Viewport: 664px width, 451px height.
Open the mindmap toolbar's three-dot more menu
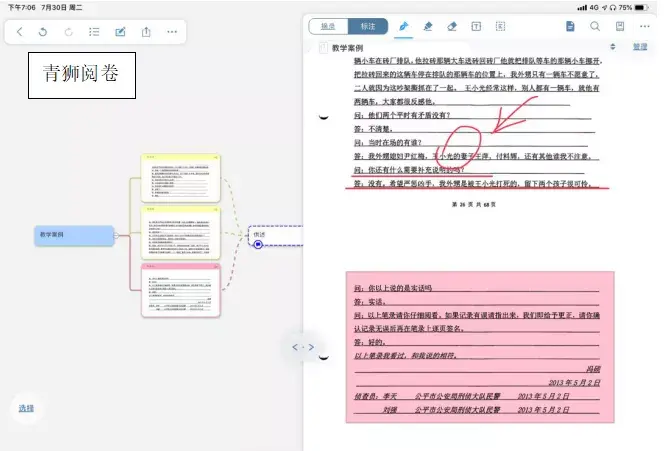point(172,32)
